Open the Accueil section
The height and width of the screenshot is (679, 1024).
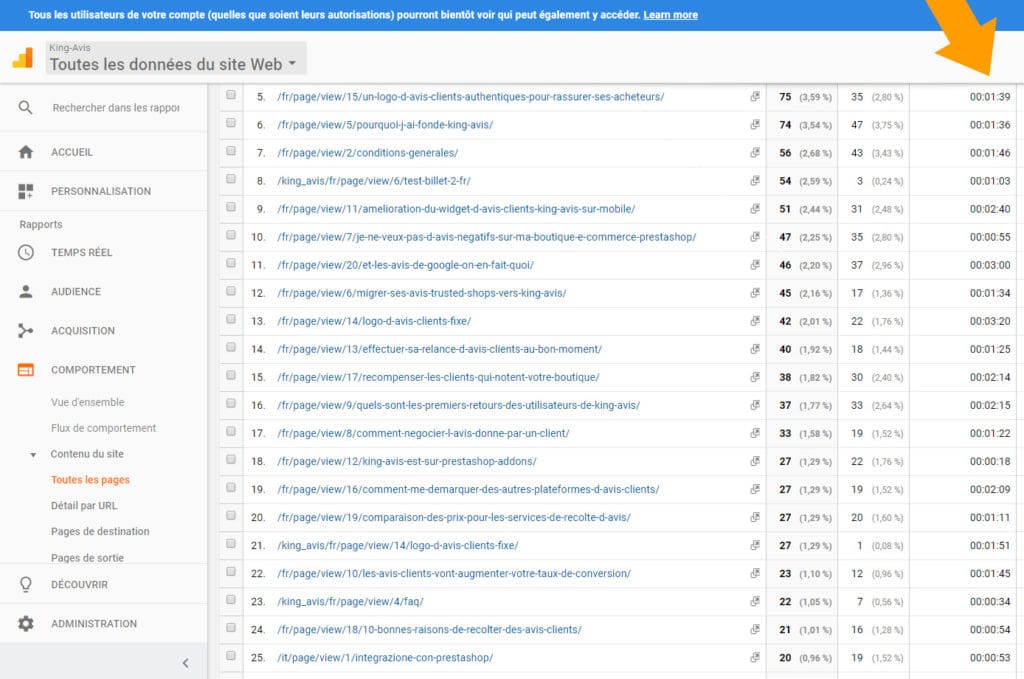[72, 152]
